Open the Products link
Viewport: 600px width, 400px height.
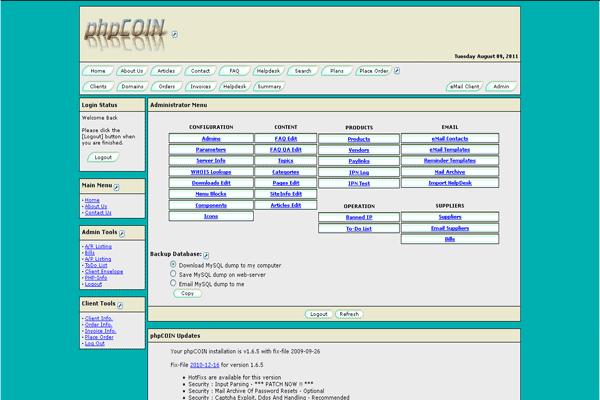359,139
